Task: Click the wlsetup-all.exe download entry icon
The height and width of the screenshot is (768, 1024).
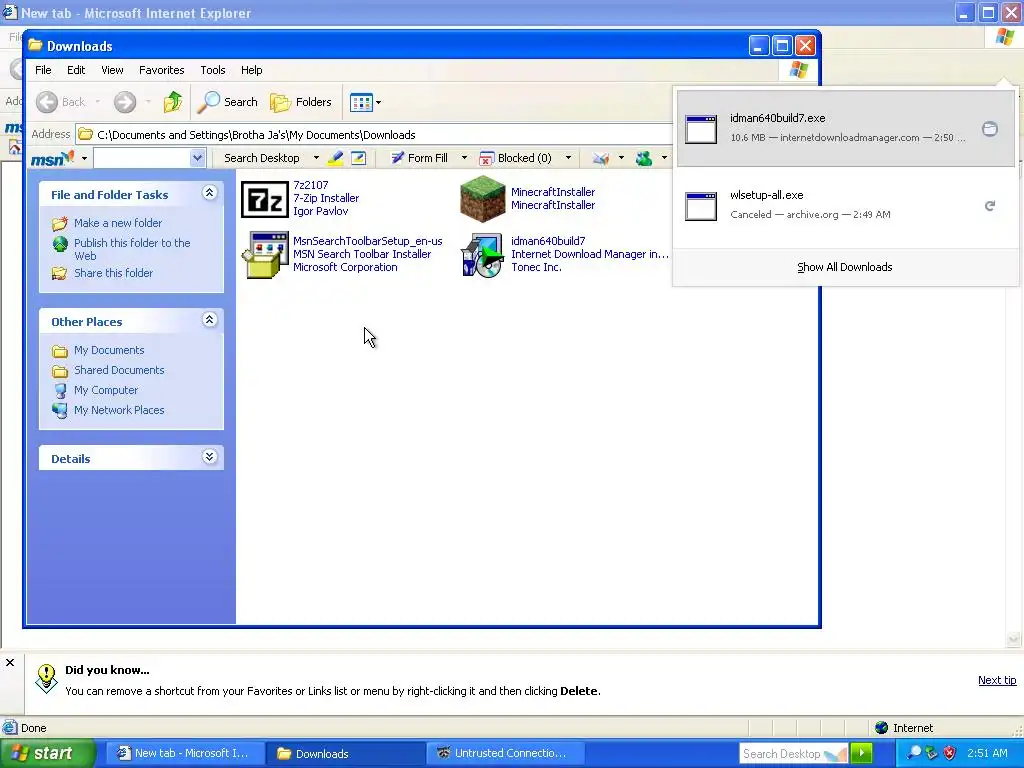Action: [701, 206]
